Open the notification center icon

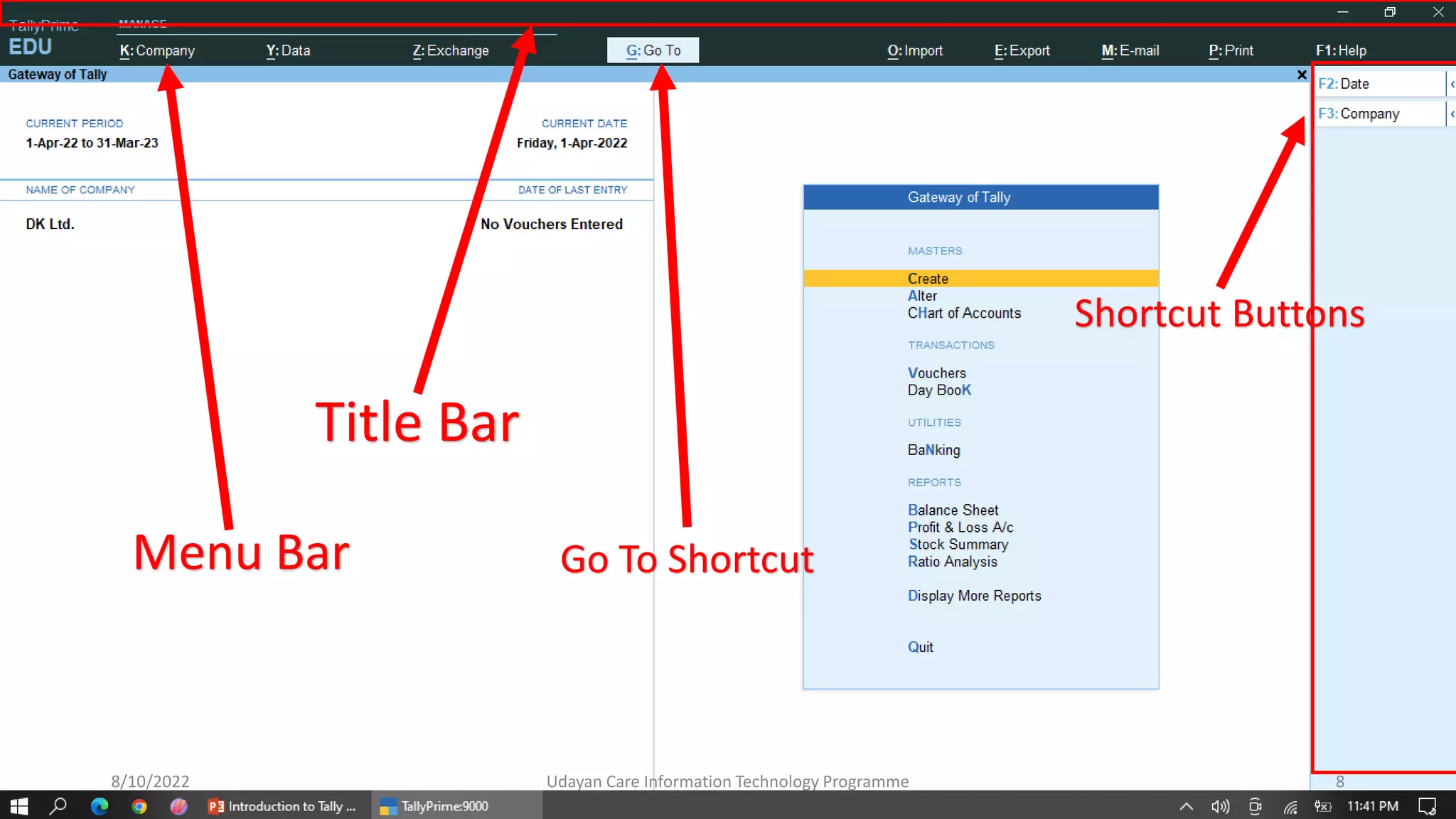click(1427, 806)
